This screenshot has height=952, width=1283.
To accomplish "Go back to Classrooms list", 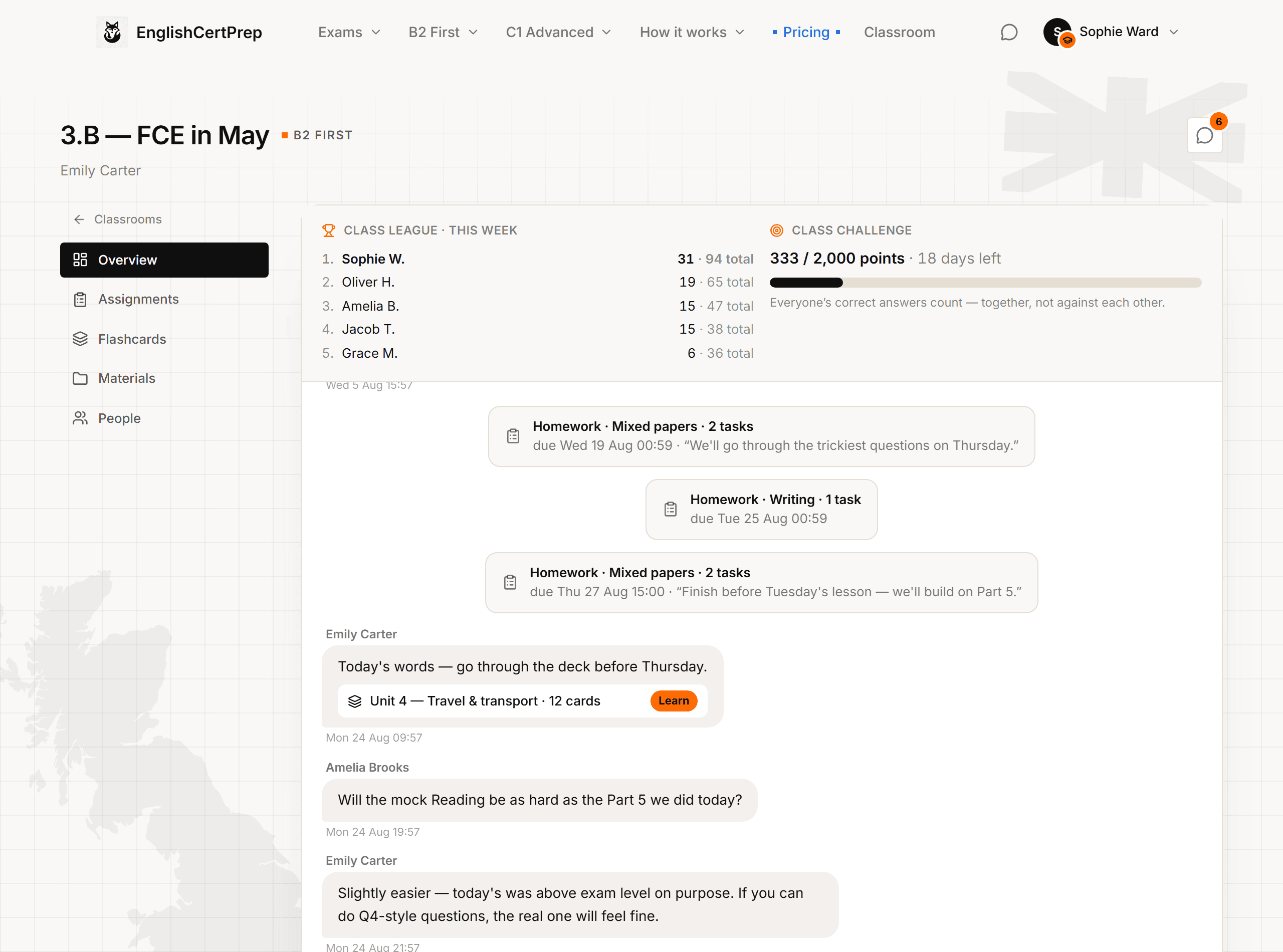I will click(x=118, y=219).
